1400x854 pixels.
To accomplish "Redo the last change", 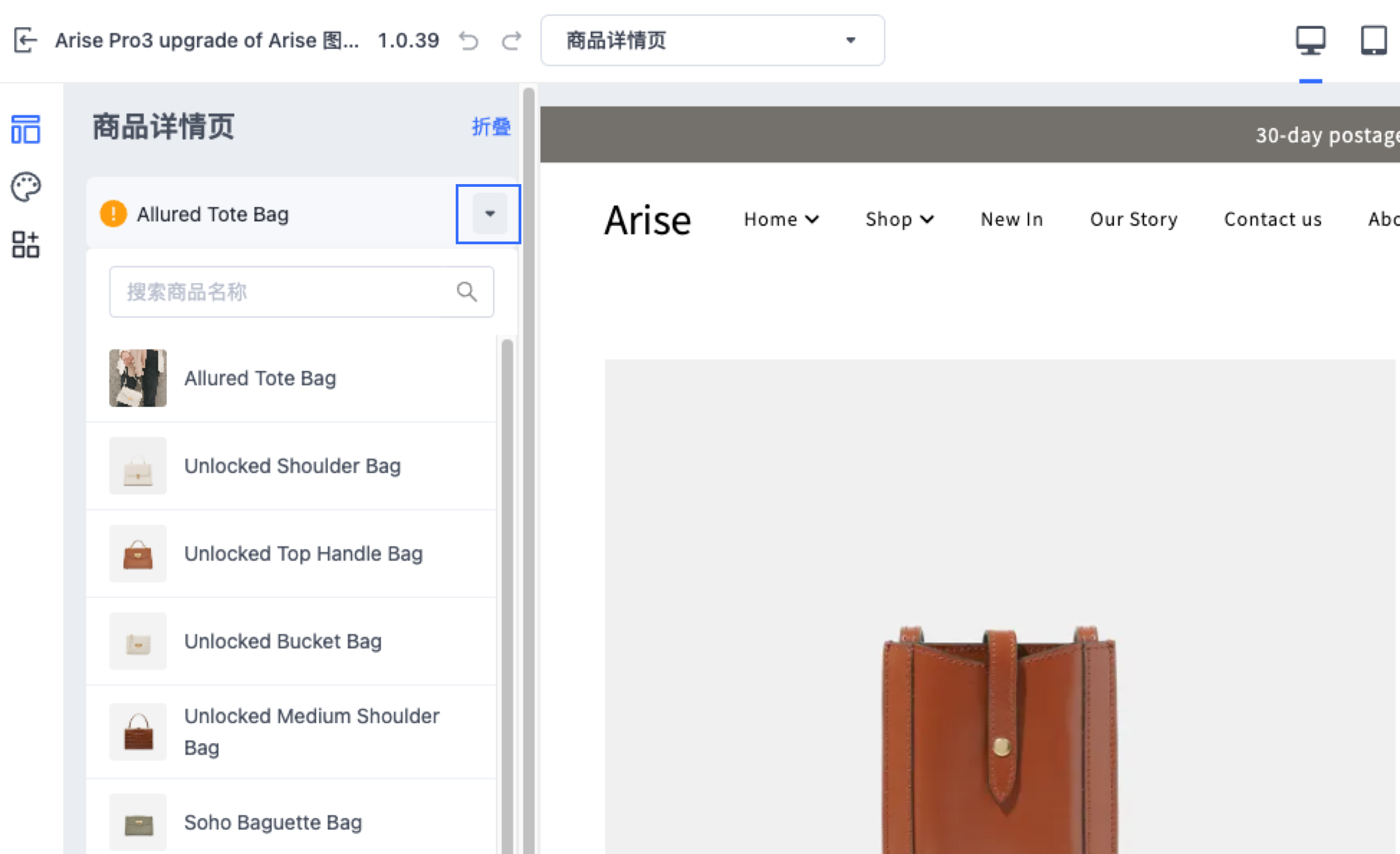I will pos(511,41).
